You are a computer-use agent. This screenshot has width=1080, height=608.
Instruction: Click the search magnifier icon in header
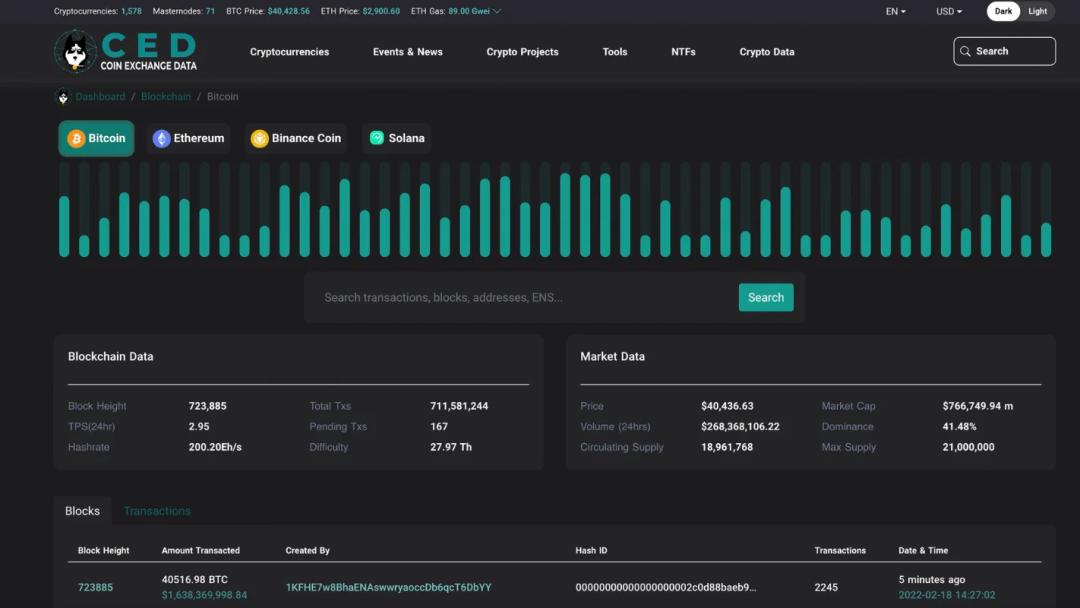(x=965, y=52)
